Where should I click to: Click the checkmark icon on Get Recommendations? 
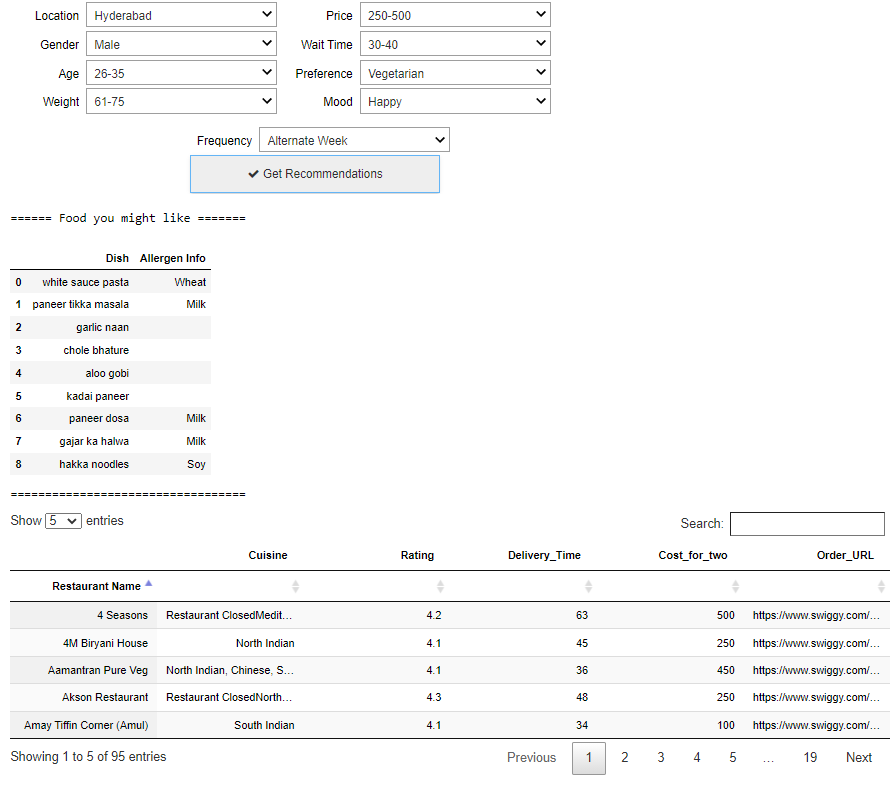pyautogui.click(x=253, y=174)
